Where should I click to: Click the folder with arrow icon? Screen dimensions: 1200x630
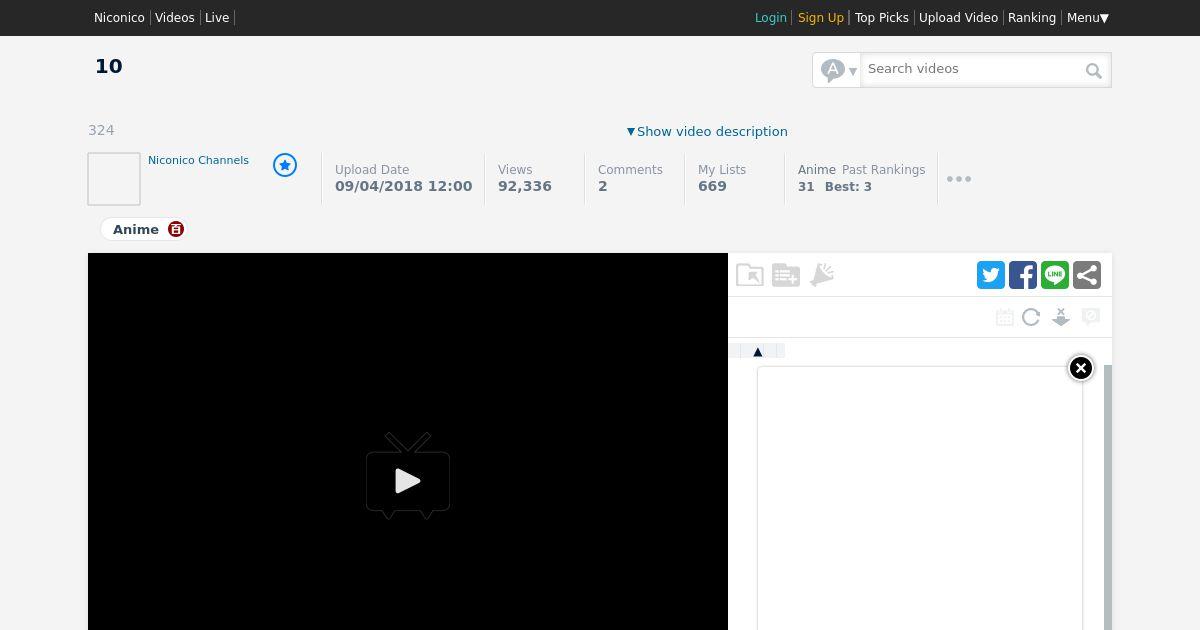(750, 275)
